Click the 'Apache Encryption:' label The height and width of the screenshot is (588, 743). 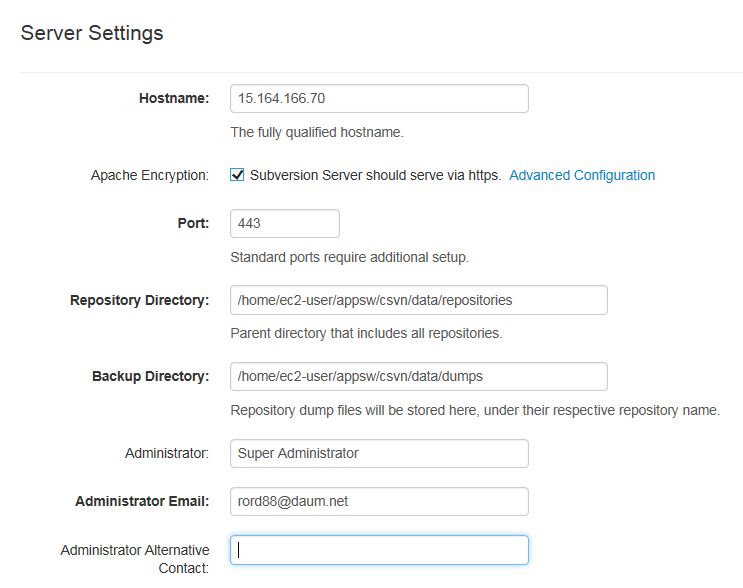click(x=150, y=175)
